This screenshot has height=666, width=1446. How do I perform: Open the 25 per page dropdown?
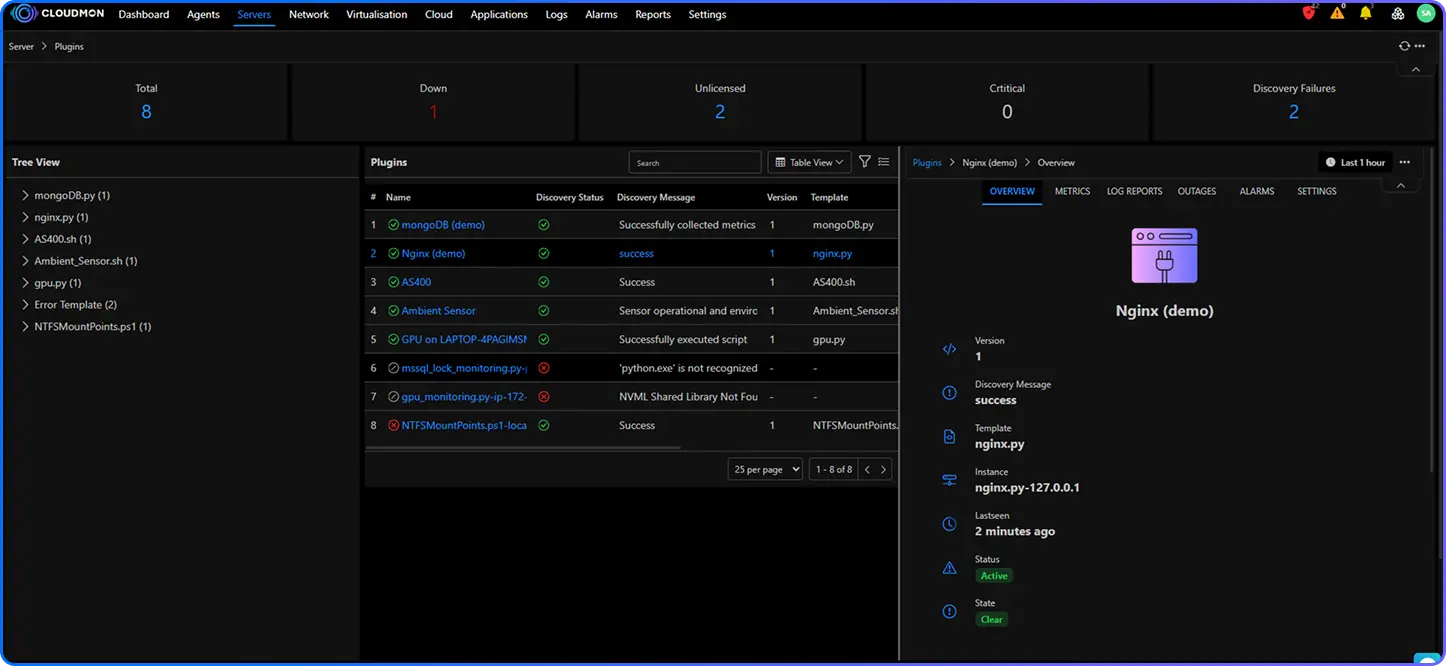pos(765,469)
